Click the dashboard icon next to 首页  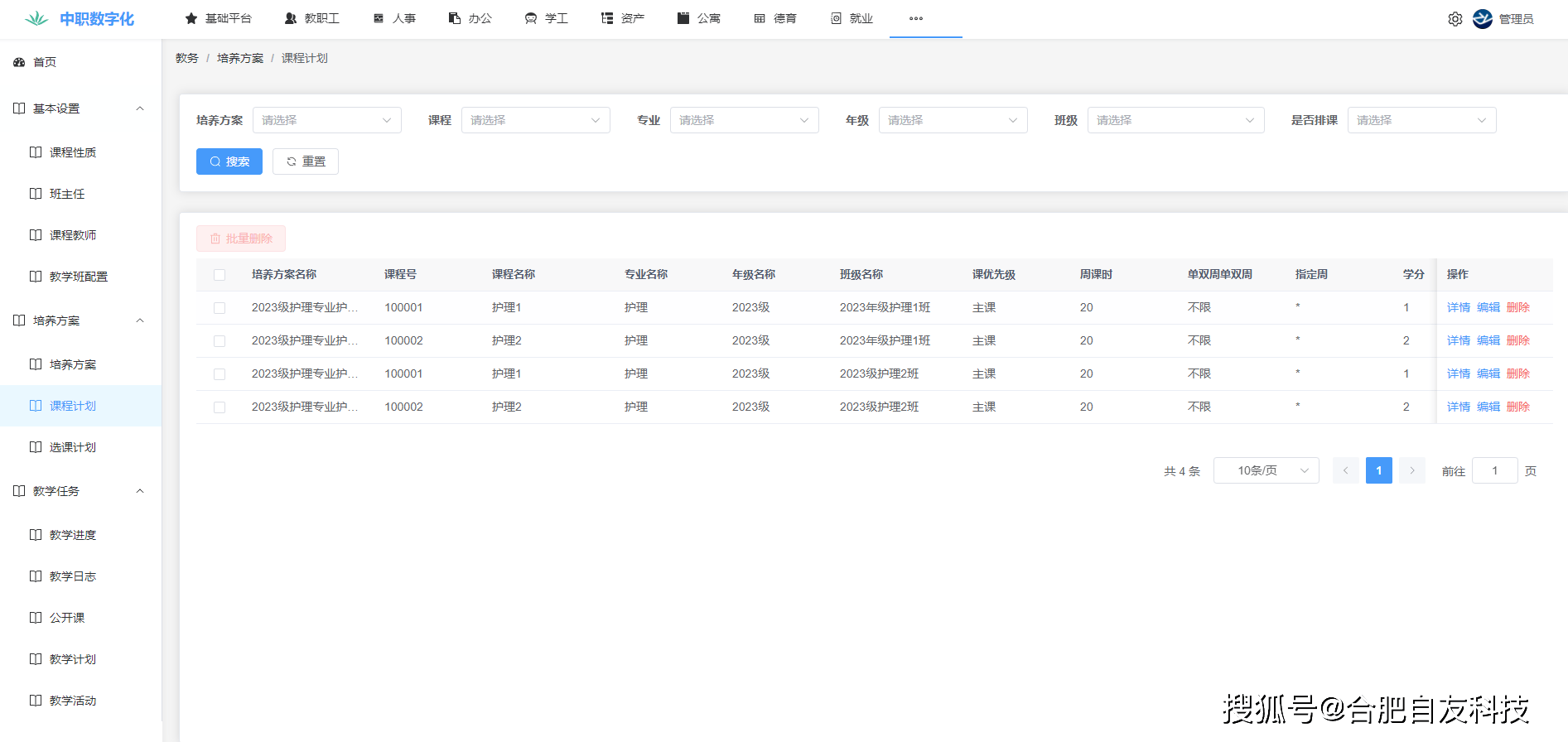[19, 62]
